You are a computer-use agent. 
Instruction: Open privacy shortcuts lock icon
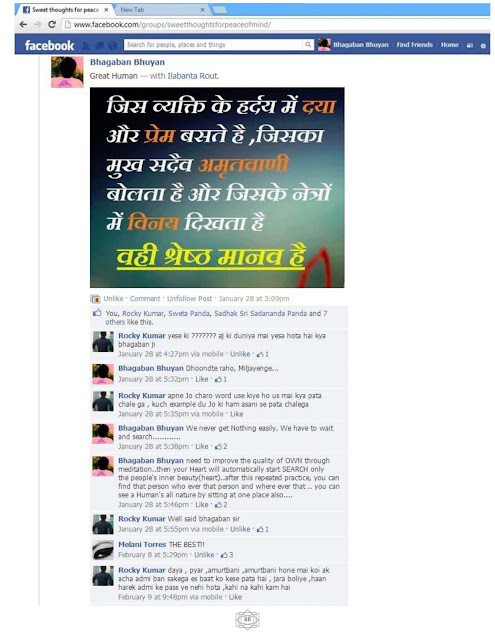click(x=470, y=45)
